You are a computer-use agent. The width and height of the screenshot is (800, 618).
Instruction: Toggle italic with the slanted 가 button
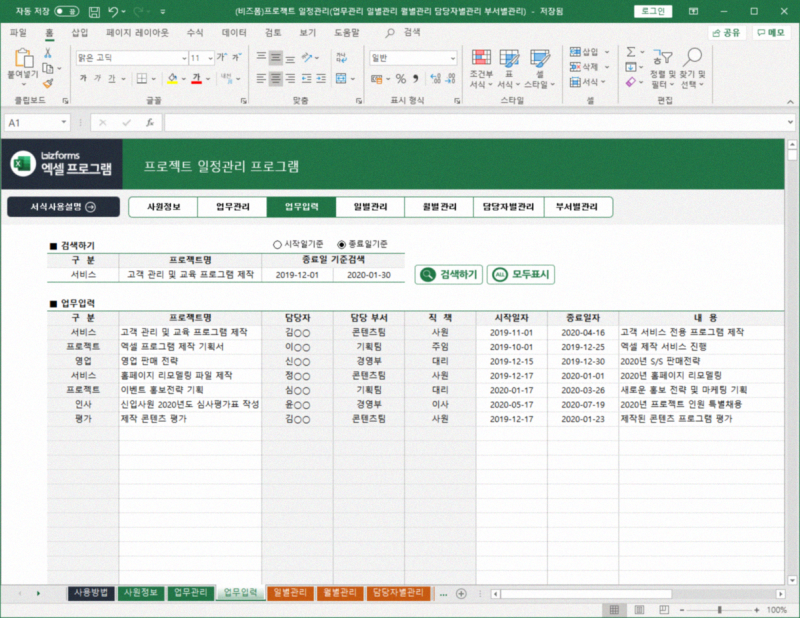click(x=97, y=79)
